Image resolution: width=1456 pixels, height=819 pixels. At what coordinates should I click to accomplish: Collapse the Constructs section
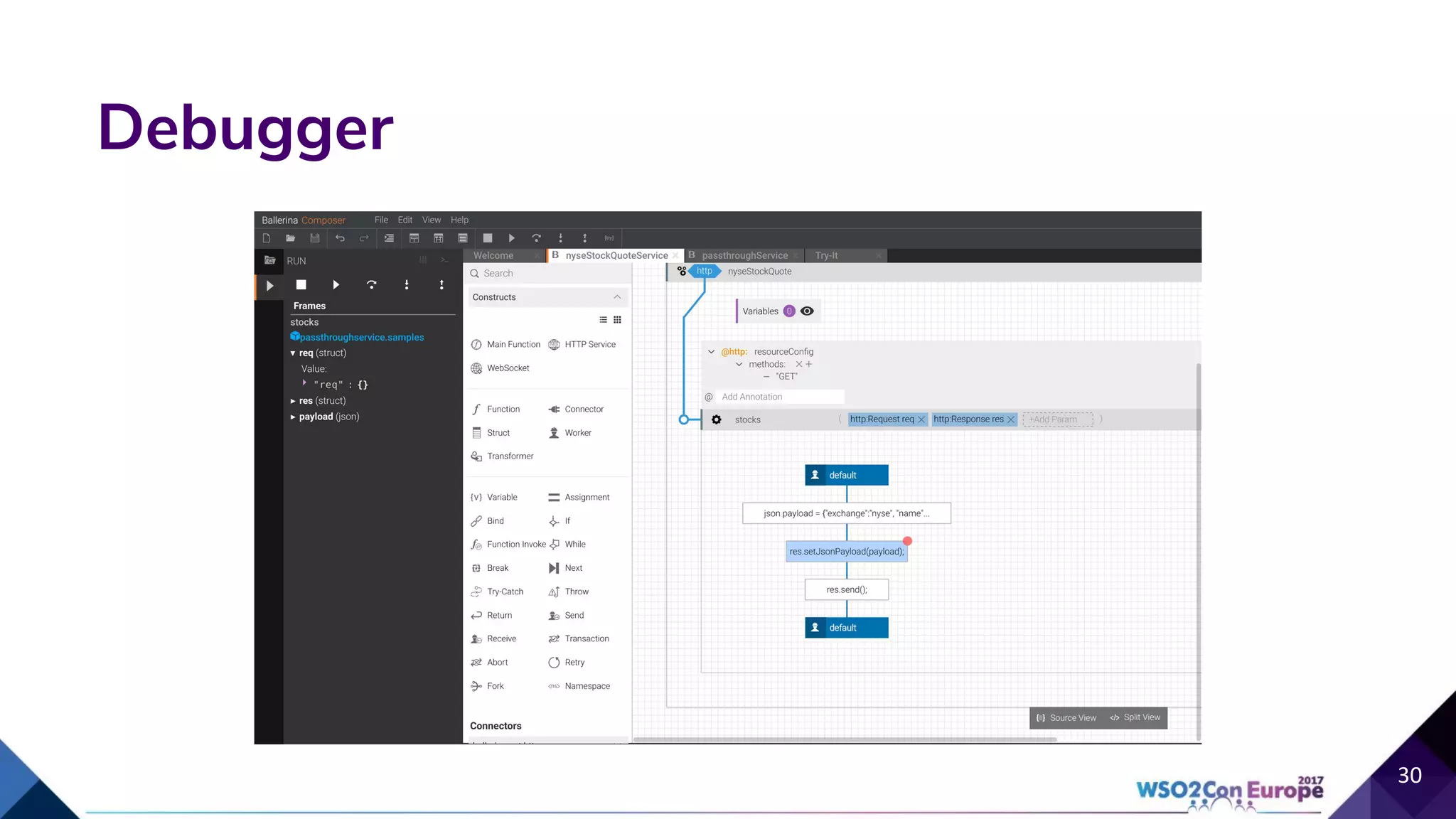617,297
